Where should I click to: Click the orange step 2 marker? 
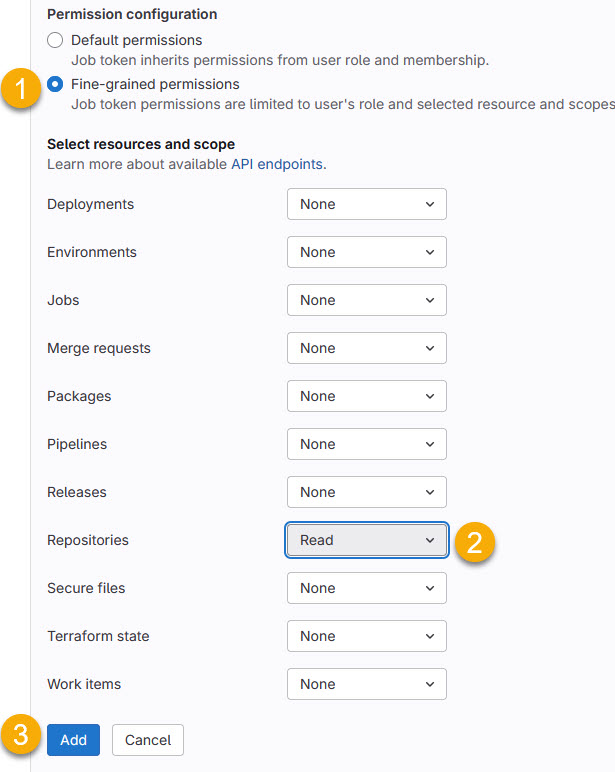[x=475, y=542]
